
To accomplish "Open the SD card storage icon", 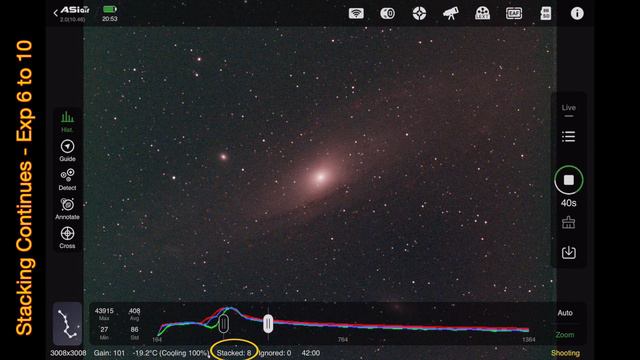I will tap(545, 13).
